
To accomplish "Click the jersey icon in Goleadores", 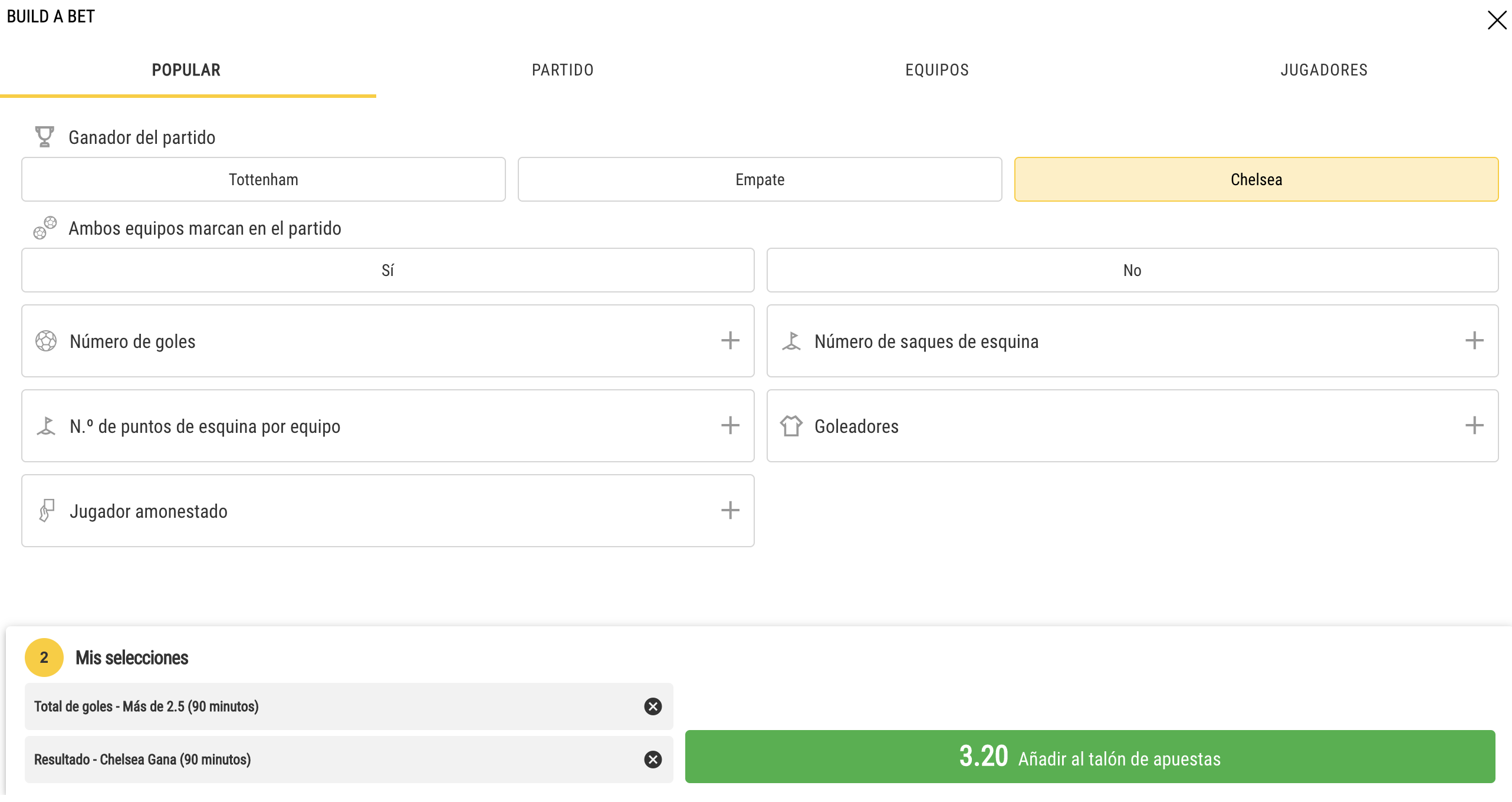I will click(791, 426).
